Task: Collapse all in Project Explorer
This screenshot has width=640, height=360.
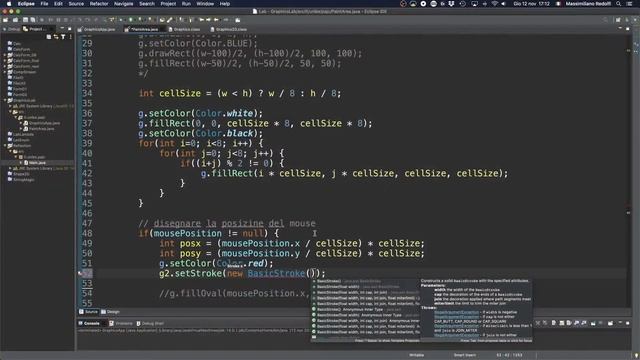Action: pyautogui.click(x=49, y=37)
